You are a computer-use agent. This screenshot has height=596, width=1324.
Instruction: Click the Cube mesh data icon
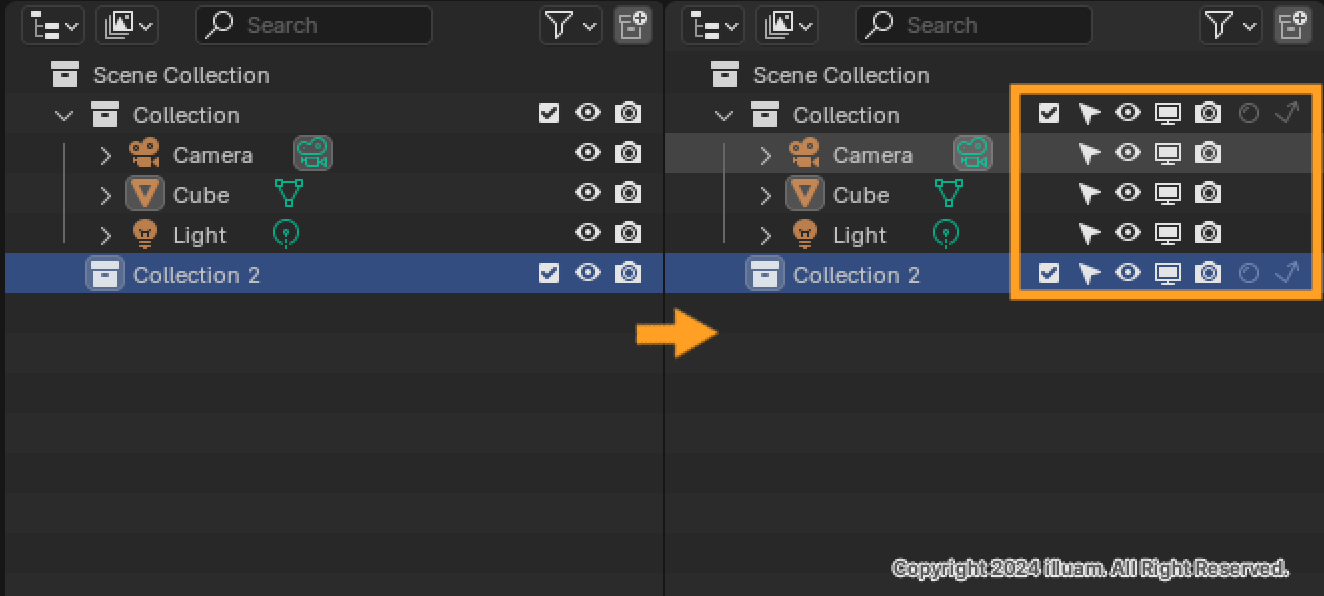pos(288,194)
